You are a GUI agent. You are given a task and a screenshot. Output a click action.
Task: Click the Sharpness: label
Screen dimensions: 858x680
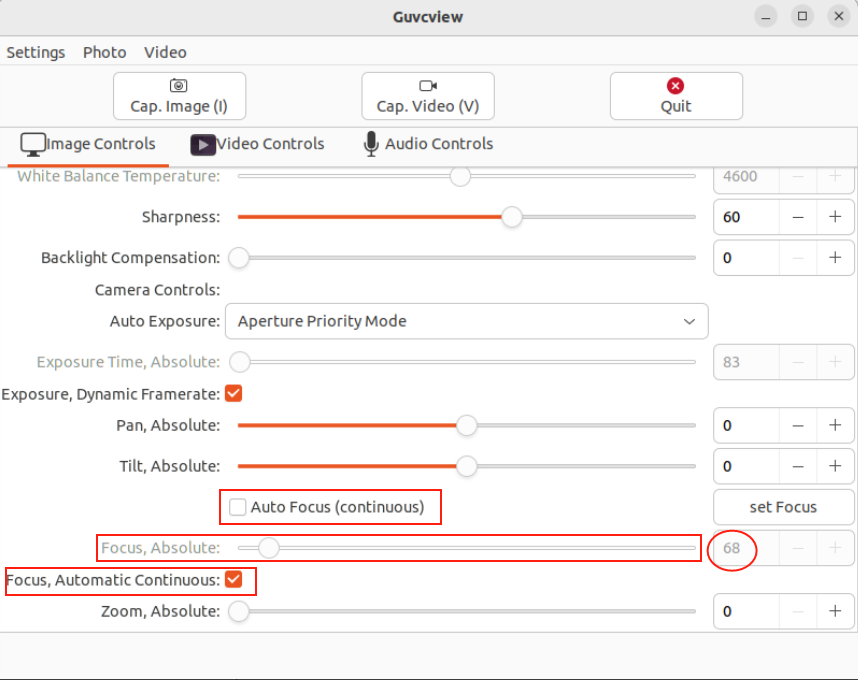(x=181, y=217)
